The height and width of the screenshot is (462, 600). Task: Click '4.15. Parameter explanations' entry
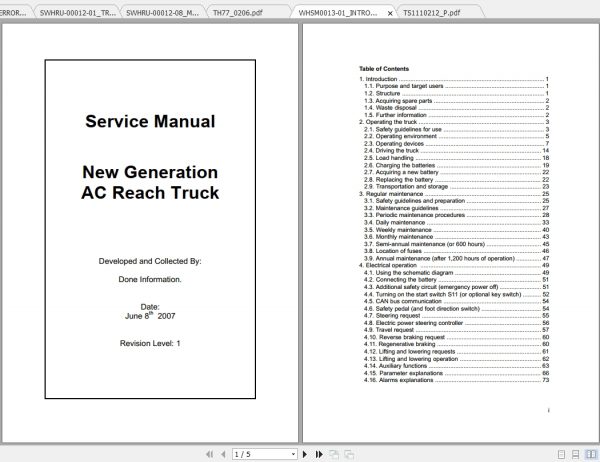[457, 373]
